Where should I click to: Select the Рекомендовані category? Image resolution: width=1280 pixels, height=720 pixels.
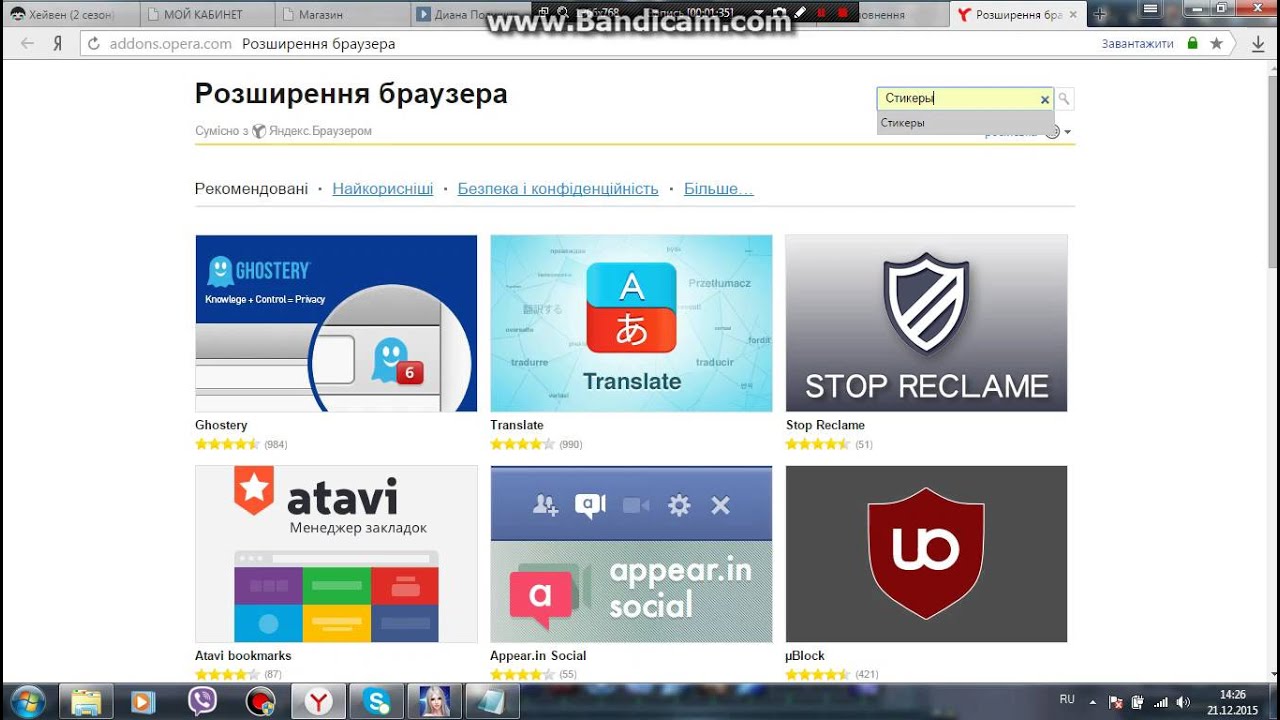tap(251, 188)
